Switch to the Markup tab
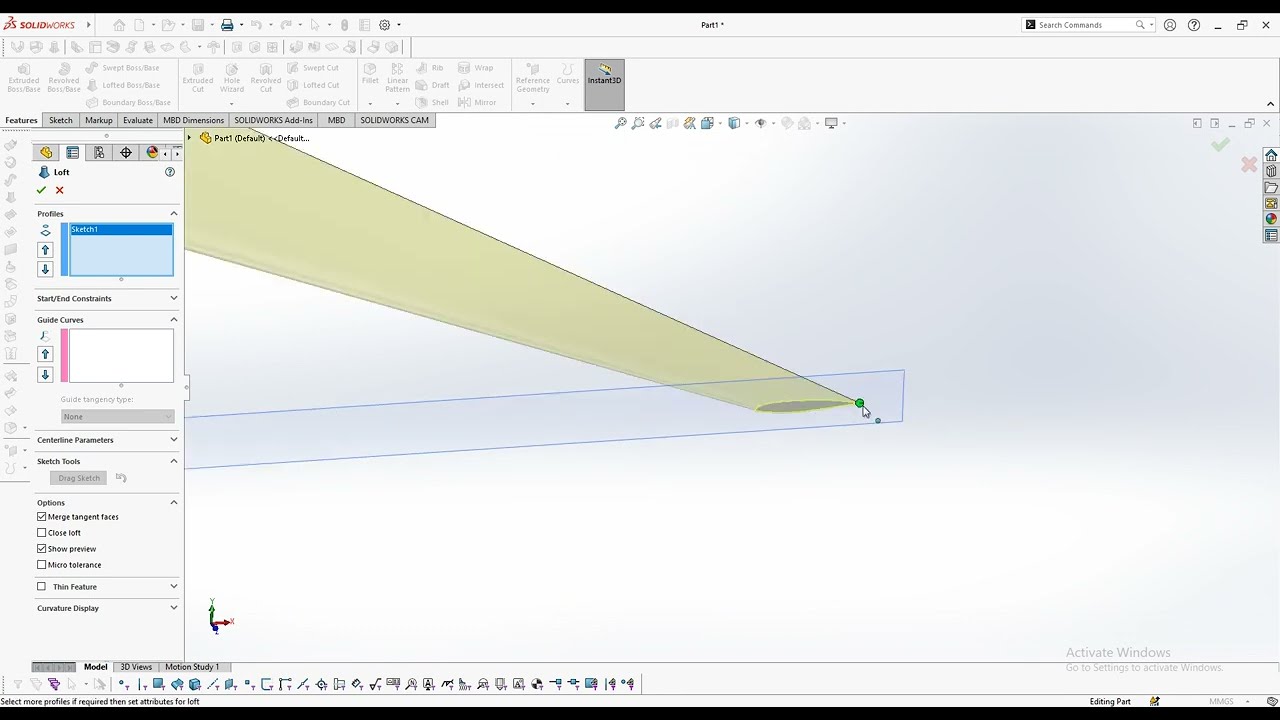Viewport: 1280px width, 720px height. [x=99, y=120]
